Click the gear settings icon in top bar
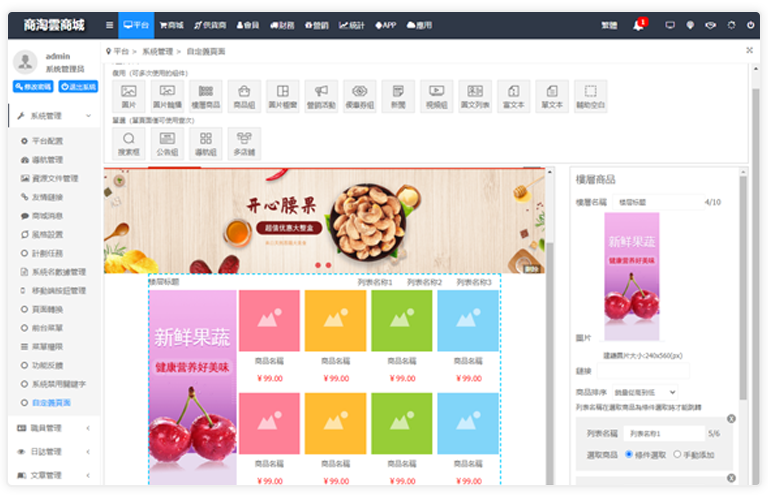The width and height of the screenshot is (768, 498). point(731,25)
